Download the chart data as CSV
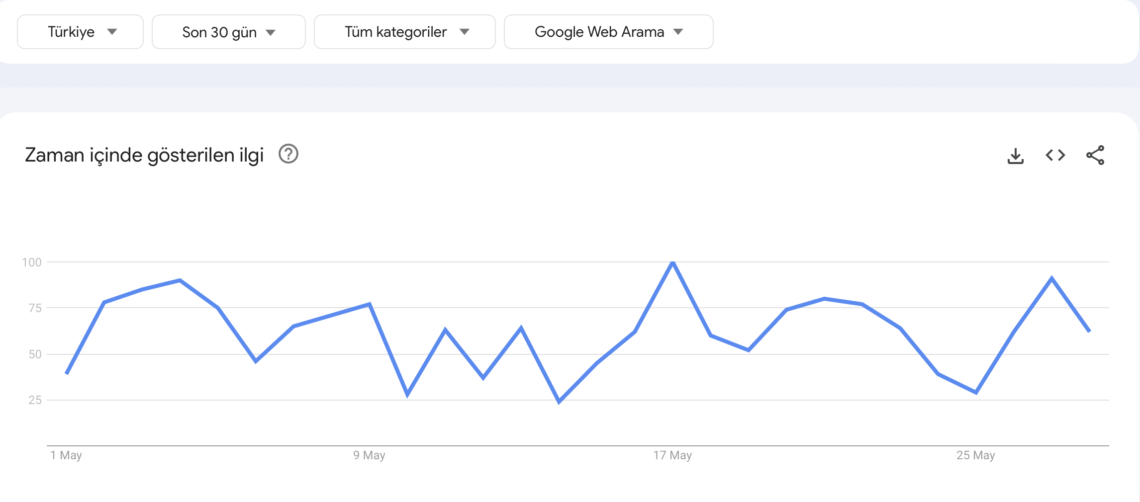The width and height of the screenshot is (1140, 502). pyautogui.click(x=1015, y=155)
